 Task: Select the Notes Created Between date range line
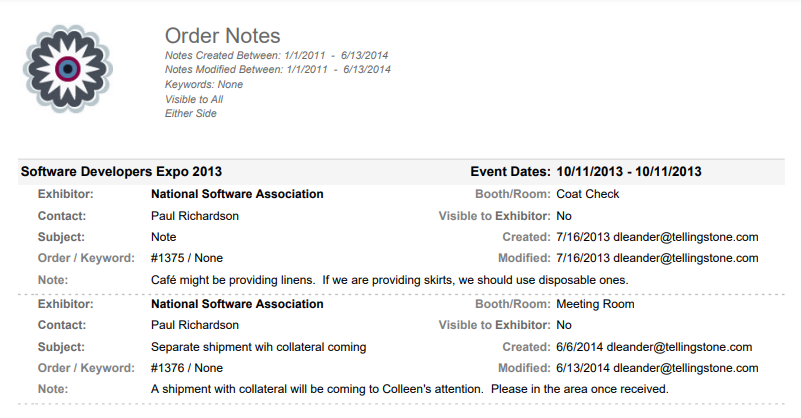click(277, 54)
